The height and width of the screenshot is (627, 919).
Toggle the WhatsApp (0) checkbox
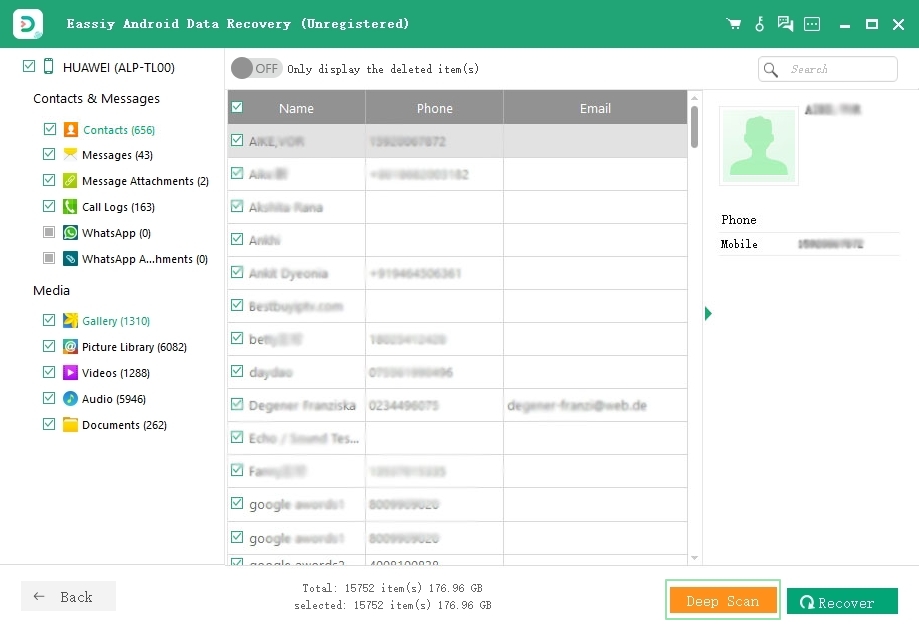[49, 232]
